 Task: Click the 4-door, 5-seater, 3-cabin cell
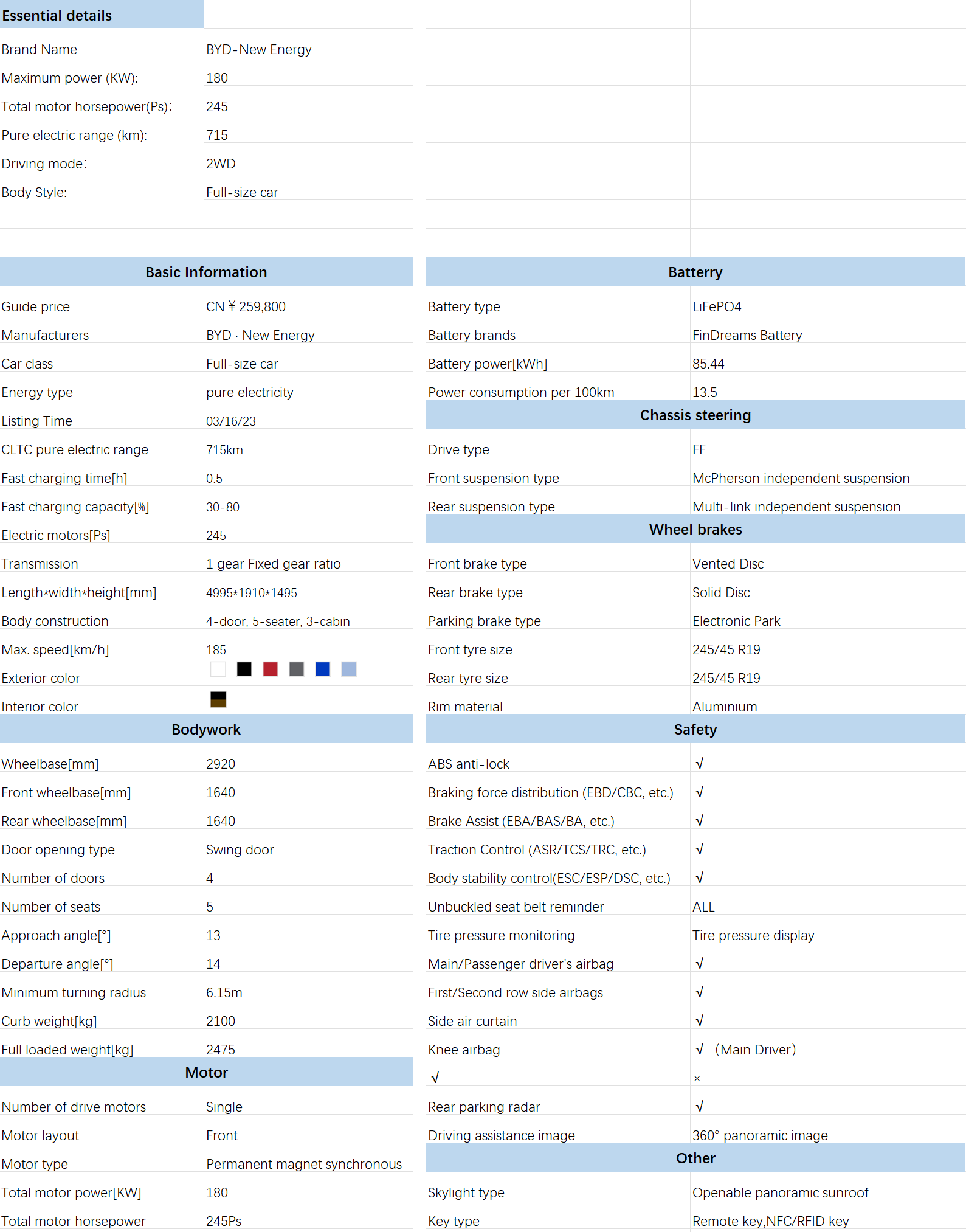click(x=278, y=621)
